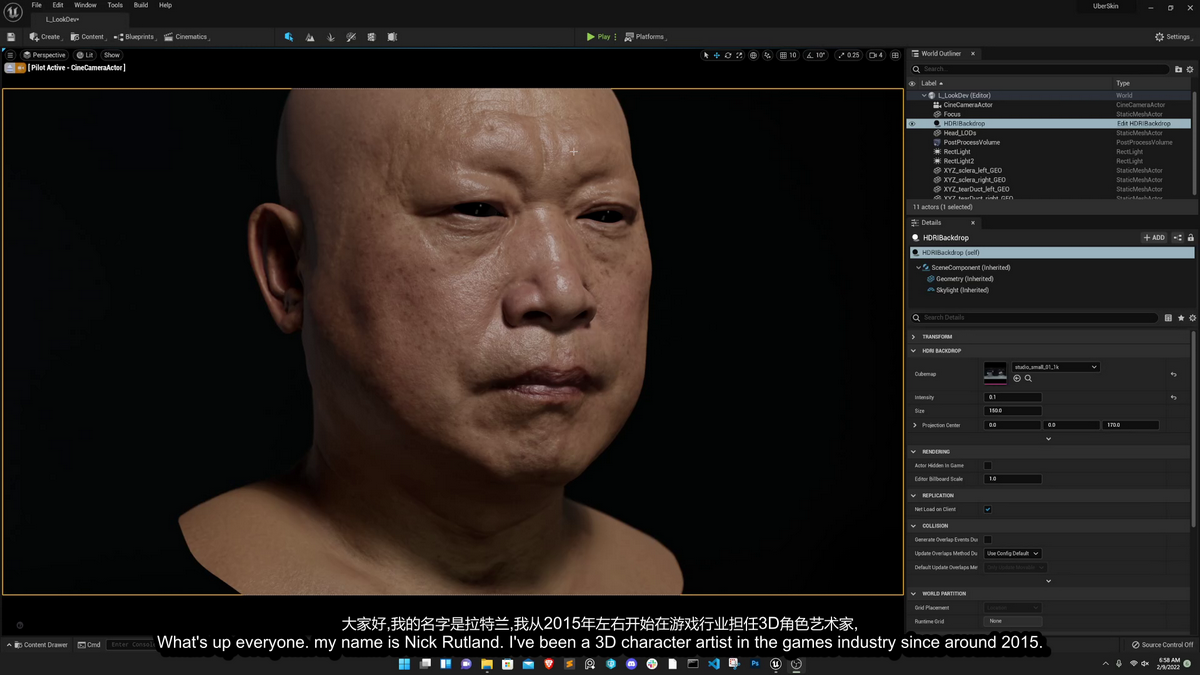Expand the Projection Center property
Viewport: 1200px width, 675px height.
click(914, 425)
